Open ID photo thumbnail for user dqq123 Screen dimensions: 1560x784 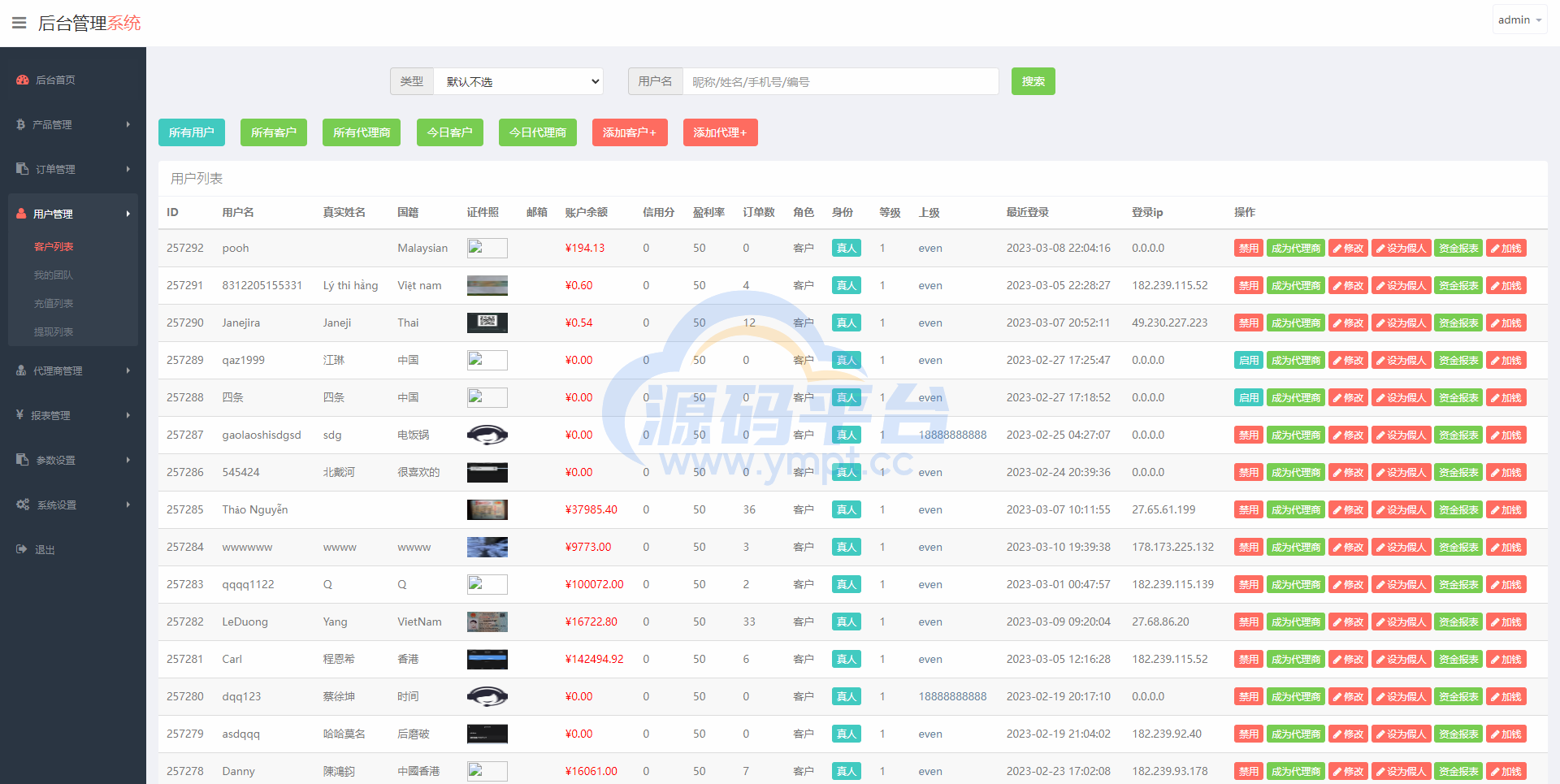pos(487,696)
